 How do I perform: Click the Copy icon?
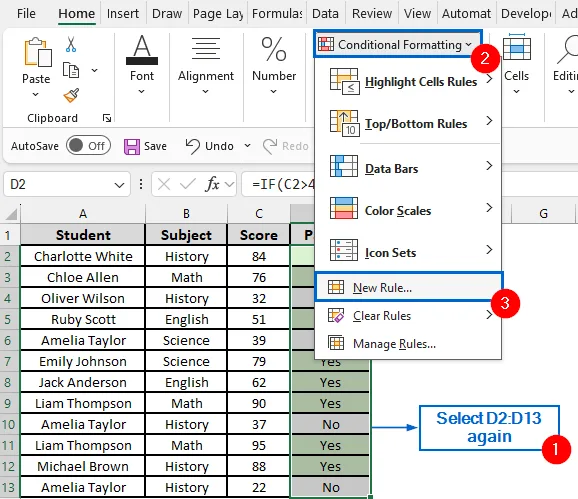71,70
